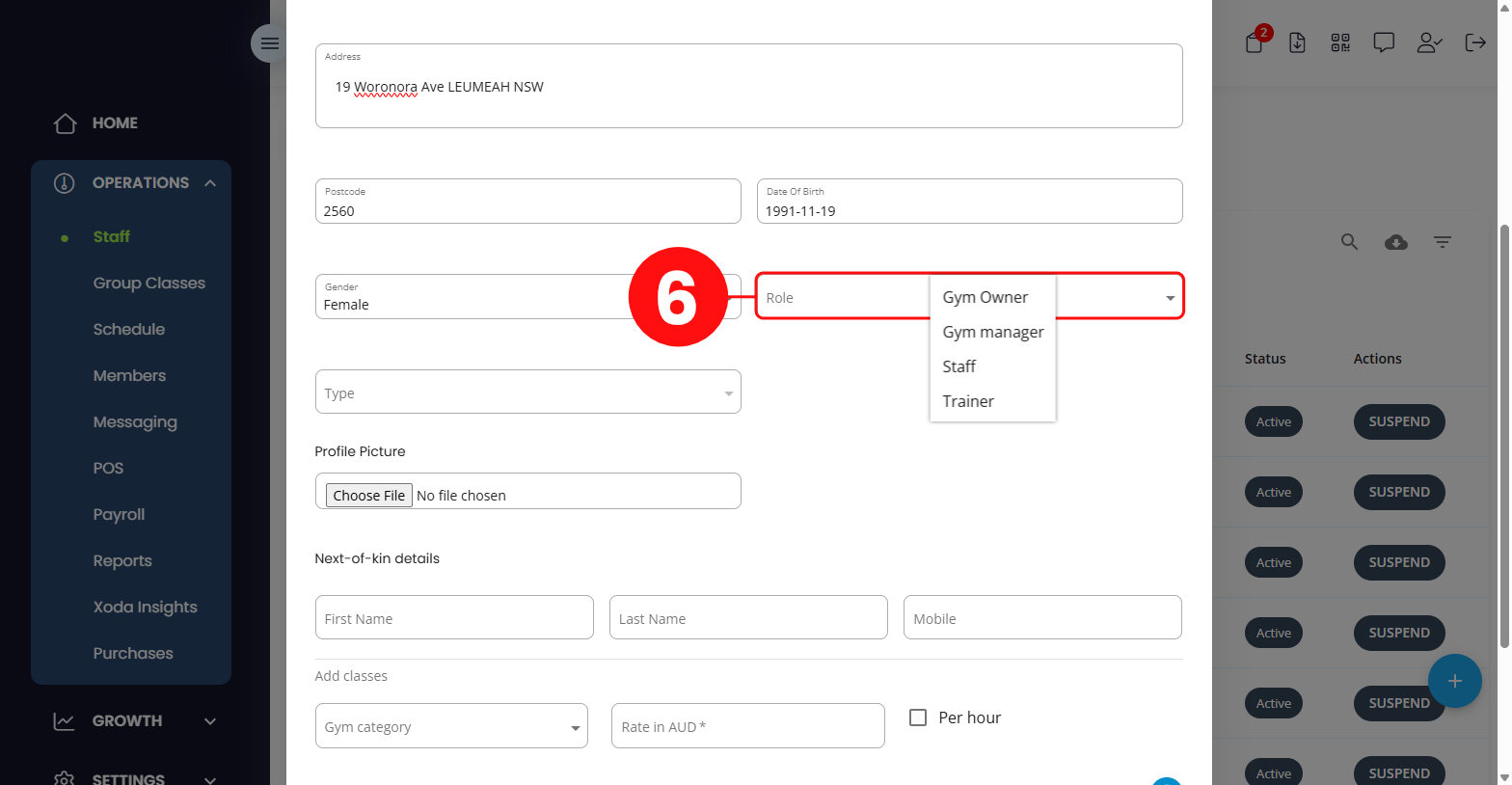
Task: Click the Settings gear icon in sidebar
Action: (65, 778)
